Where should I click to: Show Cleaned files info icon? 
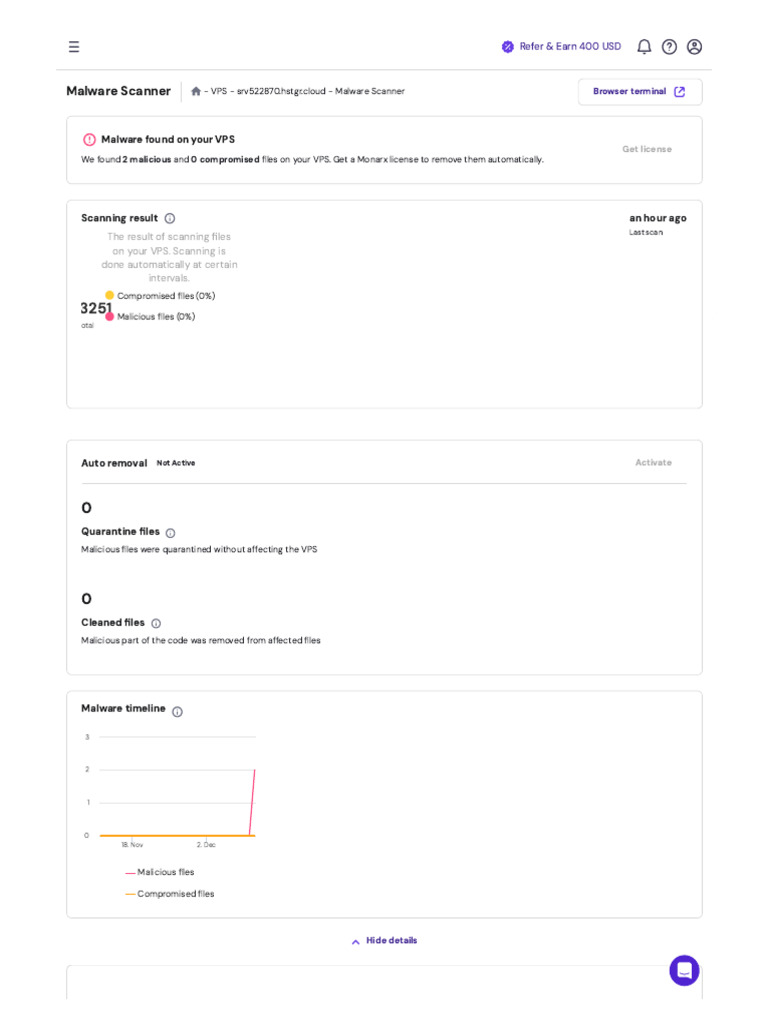point(156,624)
